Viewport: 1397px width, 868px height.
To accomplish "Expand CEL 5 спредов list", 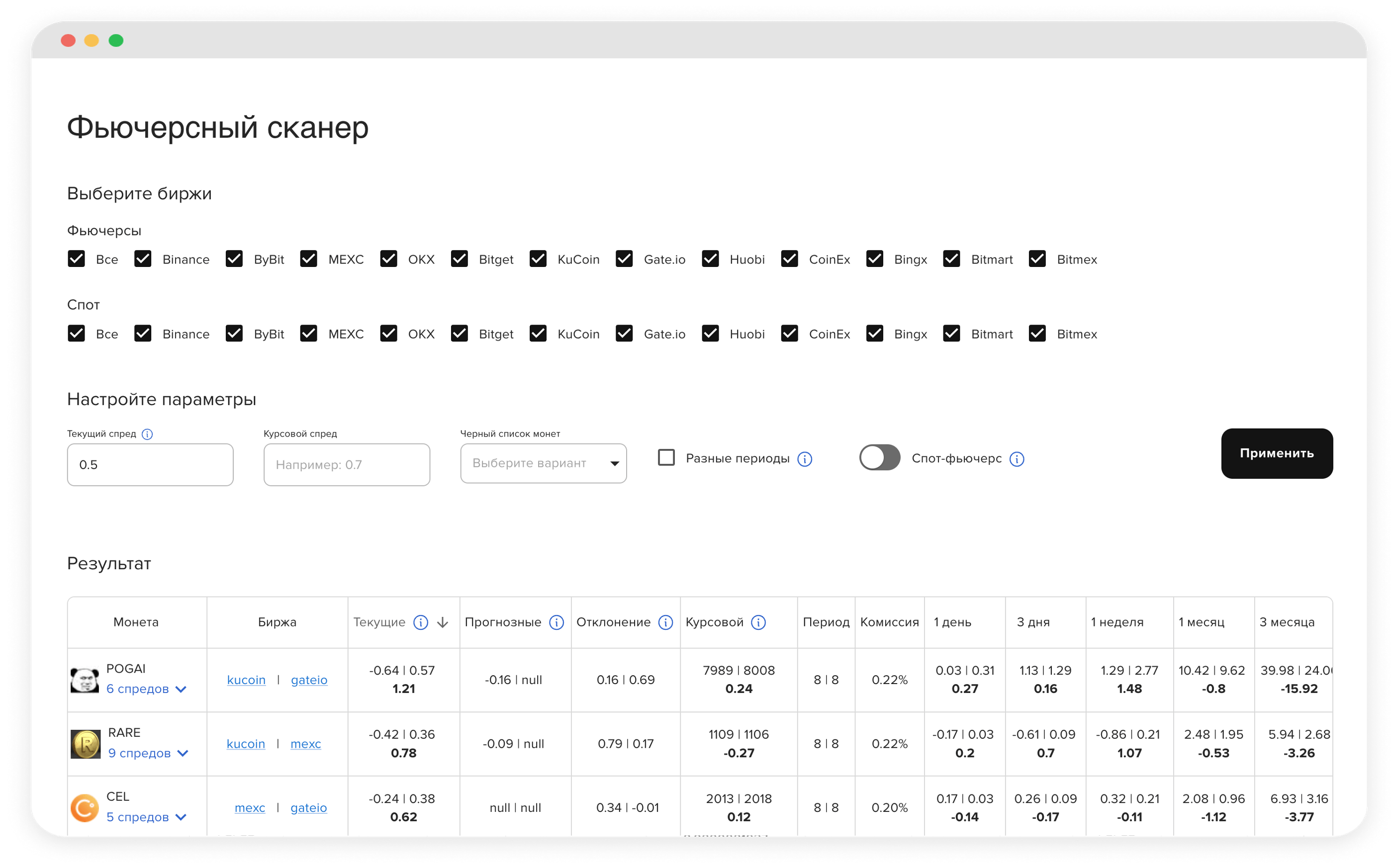I will click(x=146, y=817).
